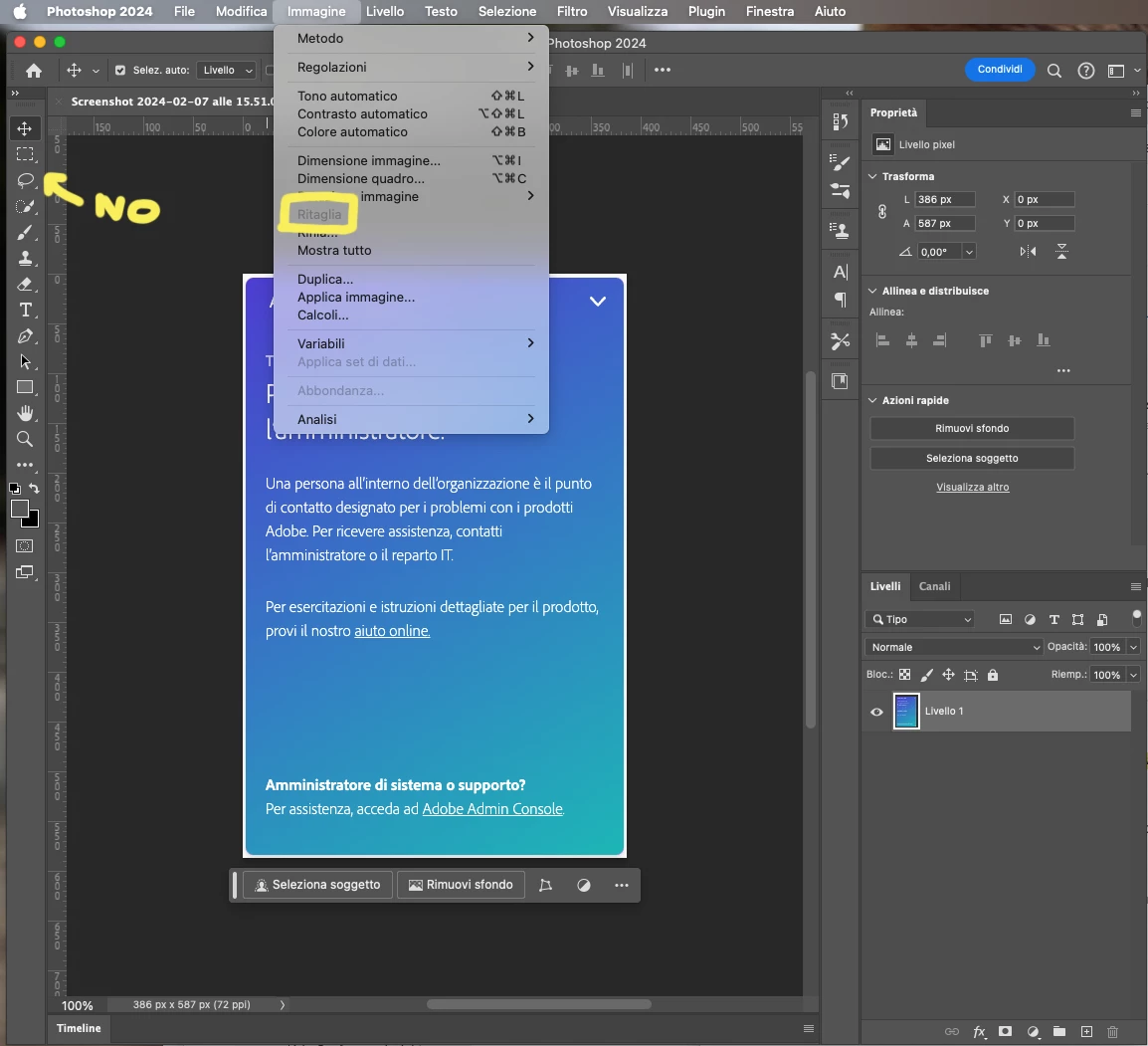
Task: Open the Normale blend mode dropdown
Action: tap(954, 648)
